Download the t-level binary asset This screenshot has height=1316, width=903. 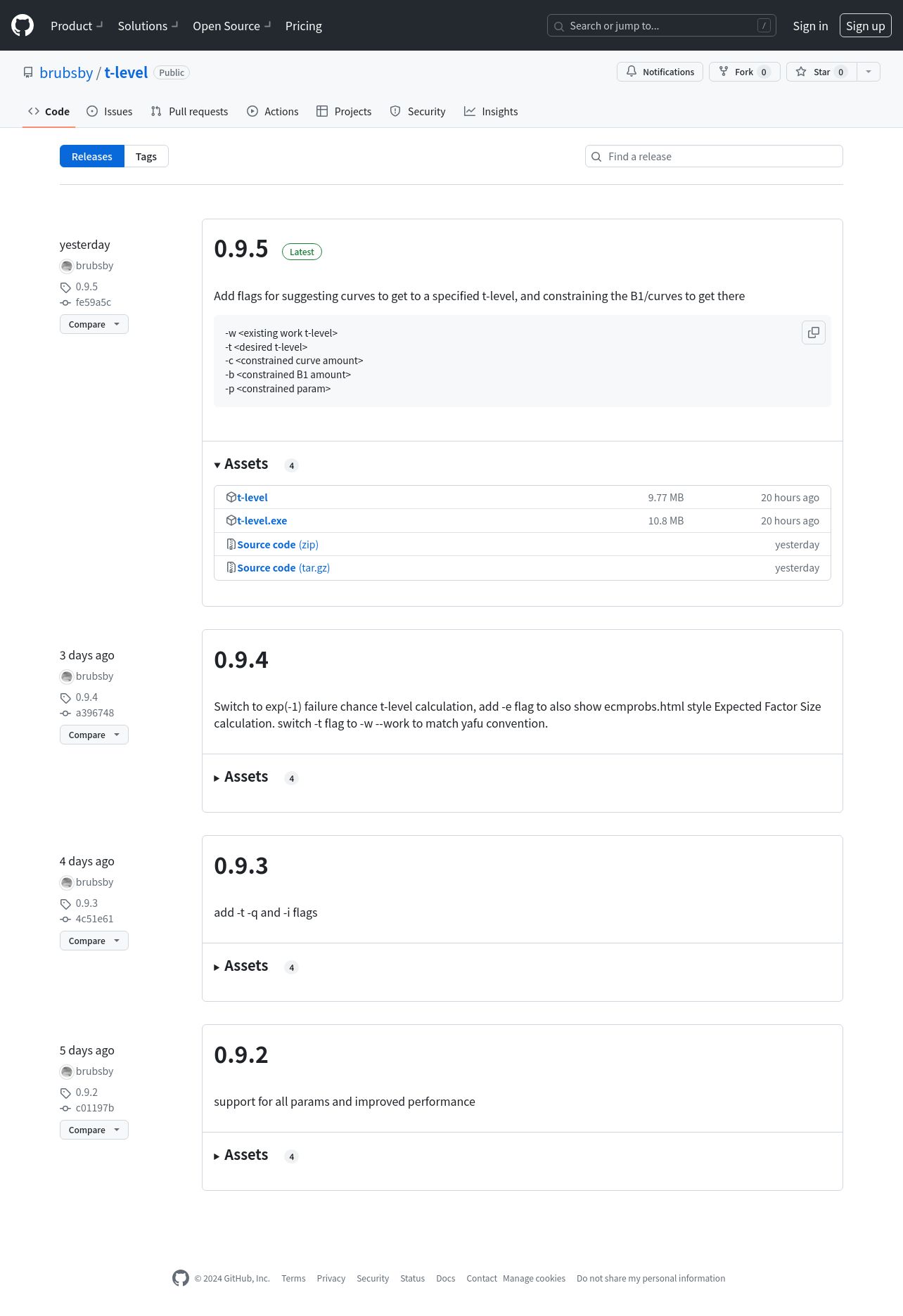(252, 497)
